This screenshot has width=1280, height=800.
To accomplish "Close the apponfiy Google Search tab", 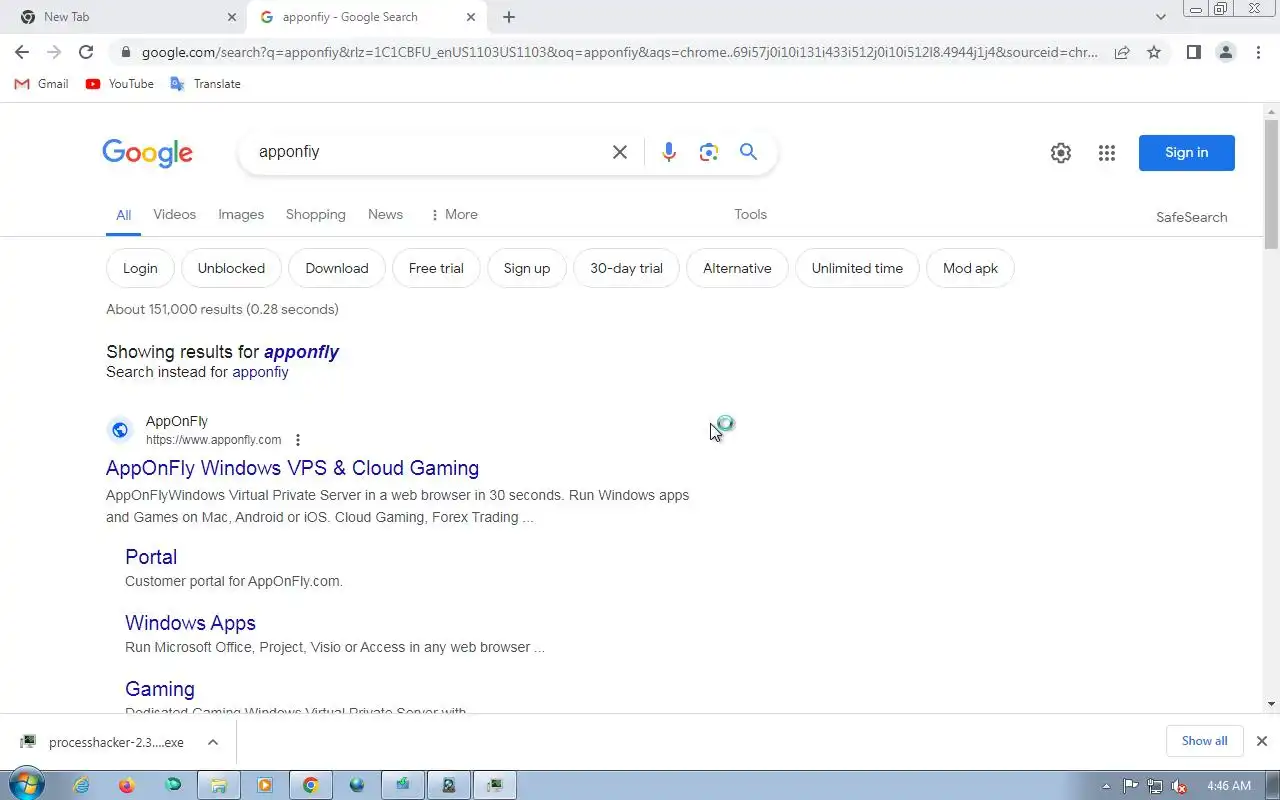I will click(x=471, y=17).
